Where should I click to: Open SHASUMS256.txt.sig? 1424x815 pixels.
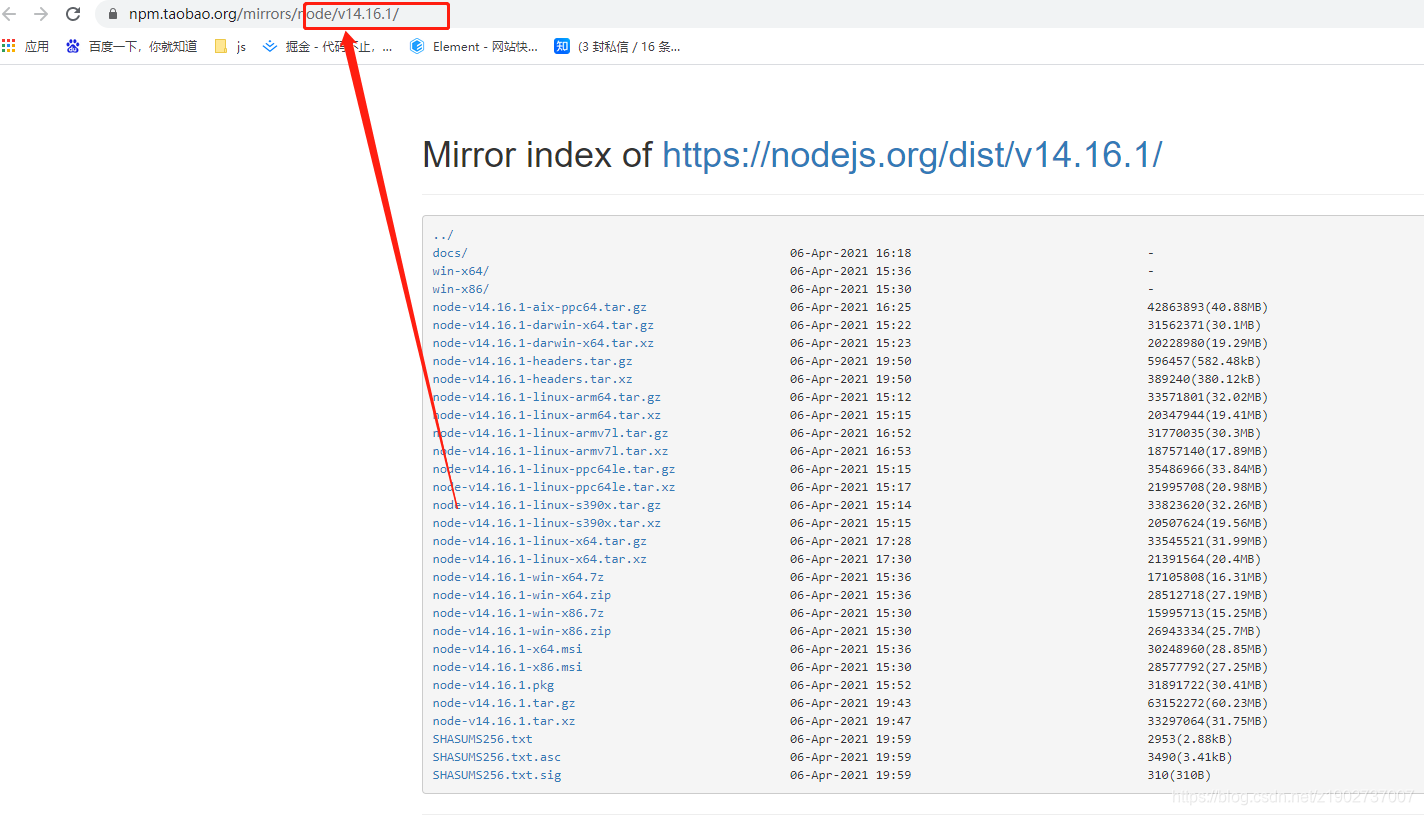click(x=497, y=775)
